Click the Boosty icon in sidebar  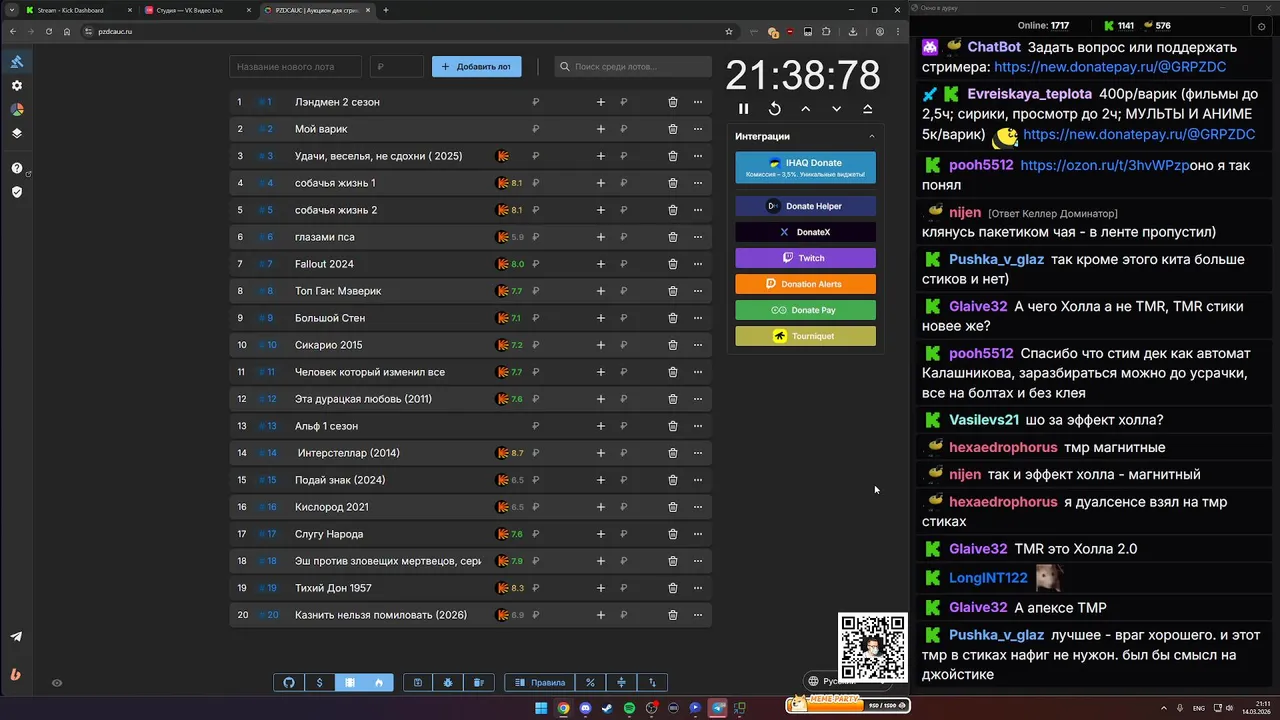point(16,674)
